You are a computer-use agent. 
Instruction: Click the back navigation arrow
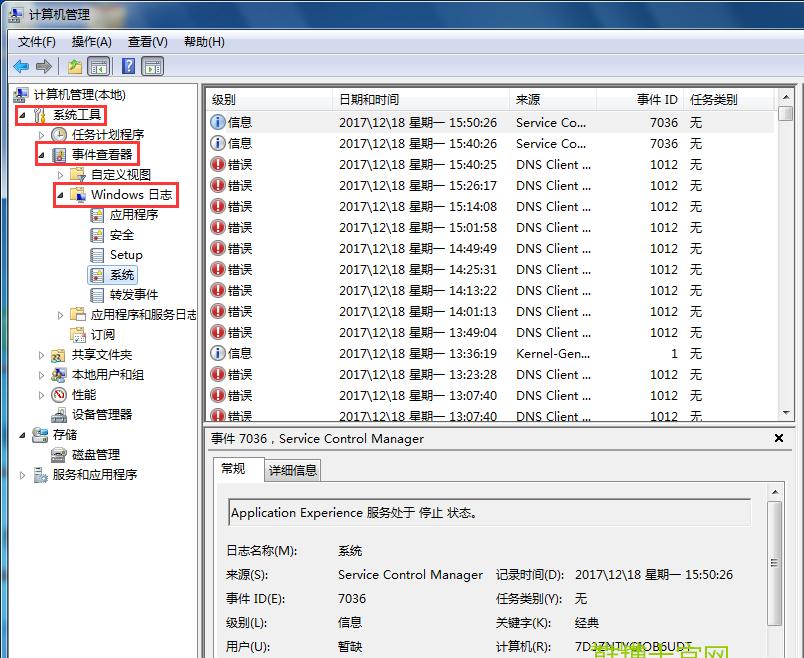coord(22,66)
